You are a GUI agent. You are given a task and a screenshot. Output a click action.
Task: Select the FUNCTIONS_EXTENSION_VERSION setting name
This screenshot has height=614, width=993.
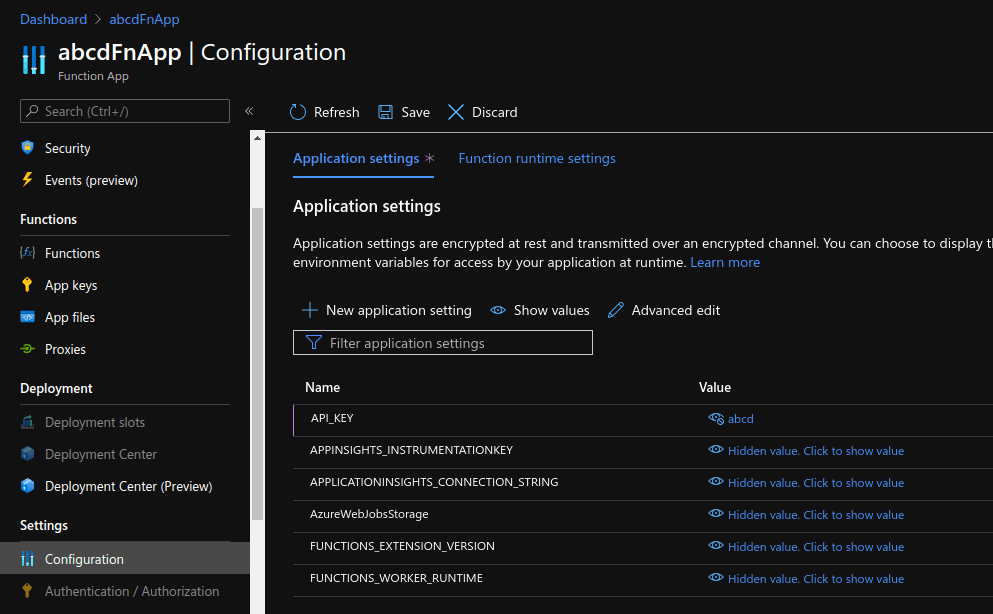click(x=402, y=546)
